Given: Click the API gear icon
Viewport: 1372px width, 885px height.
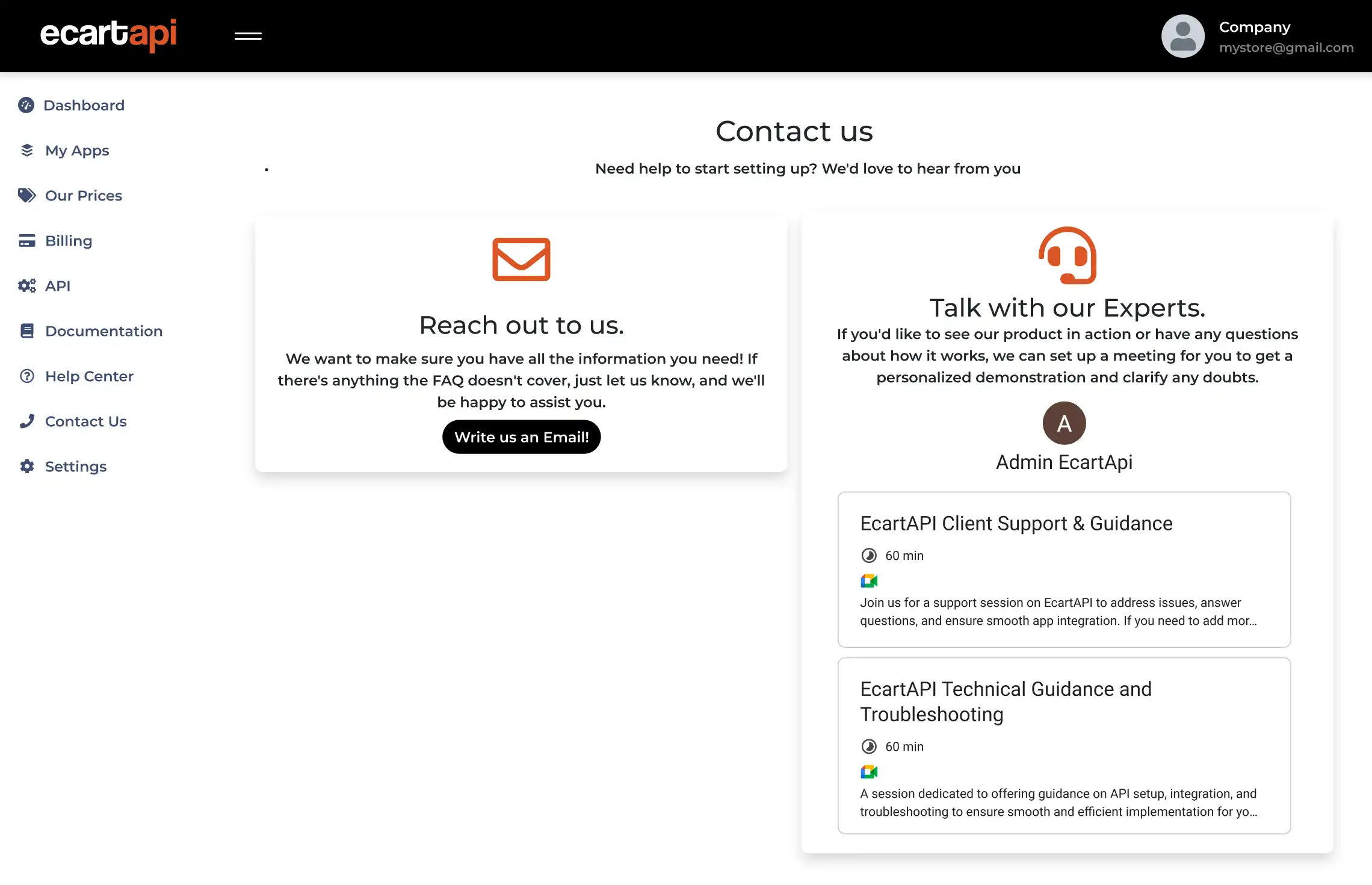Looking at the screenshot, I should coord(26,285).
